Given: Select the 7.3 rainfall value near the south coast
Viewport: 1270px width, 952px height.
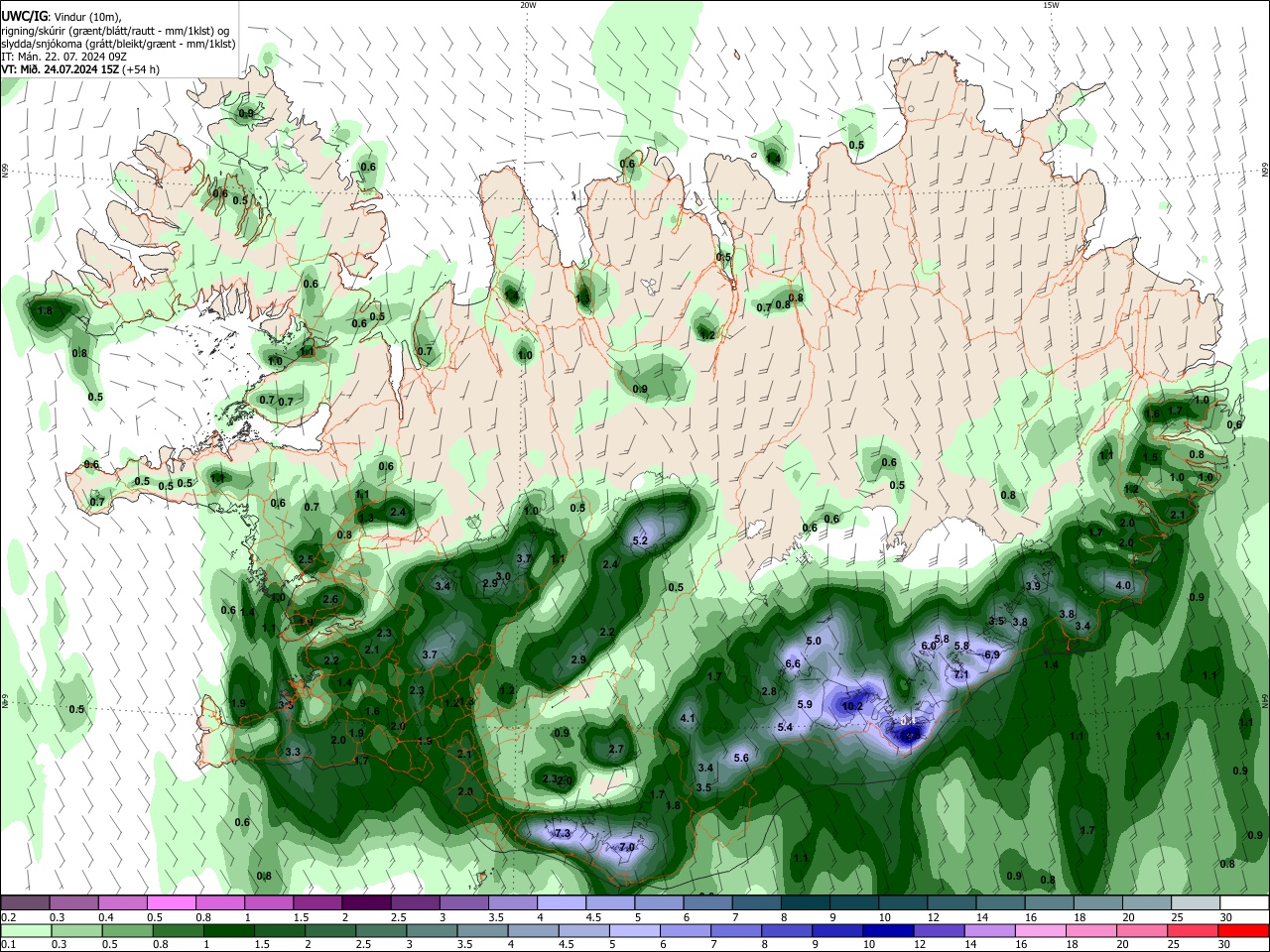Looking at the screenshot, I should point(563,833).
